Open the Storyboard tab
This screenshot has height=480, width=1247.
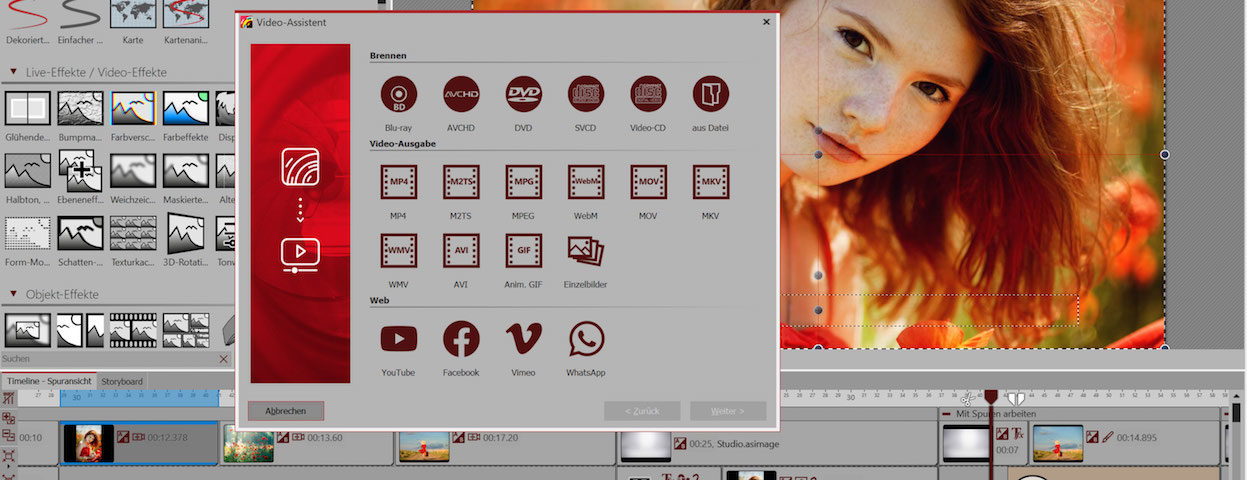pos(121,381)
